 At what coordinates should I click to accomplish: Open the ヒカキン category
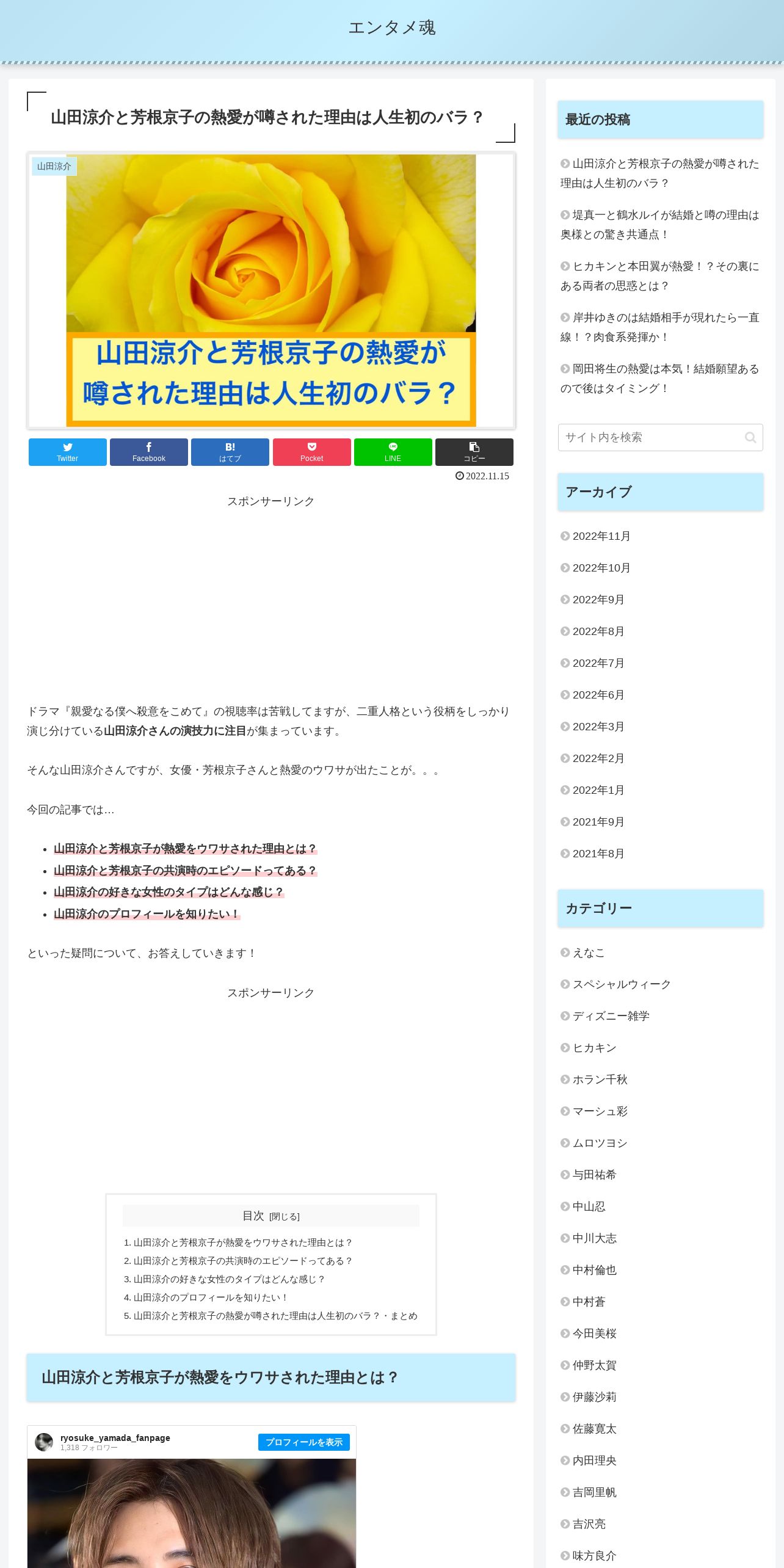coord(595,1048)
